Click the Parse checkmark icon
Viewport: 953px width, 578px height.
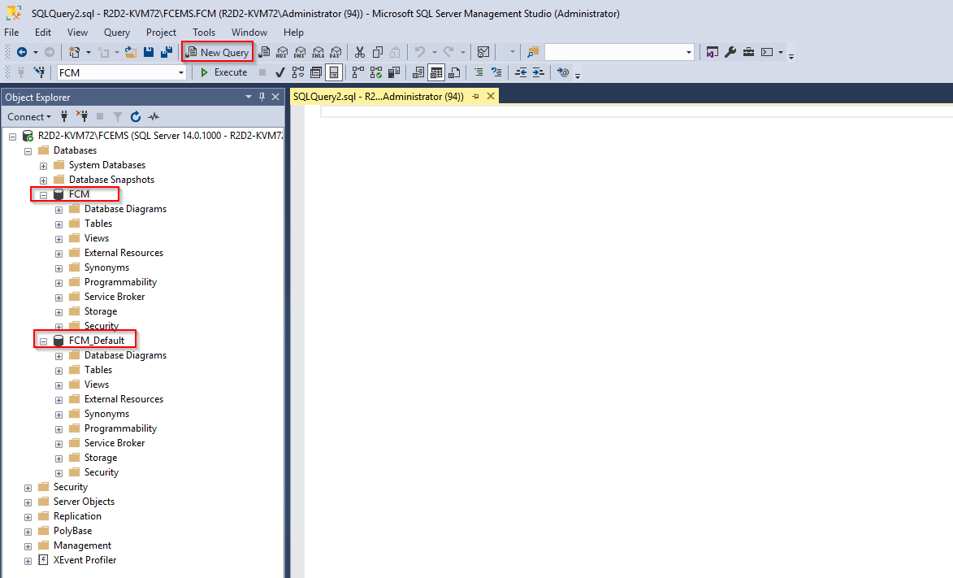click(x=280, y=72)
